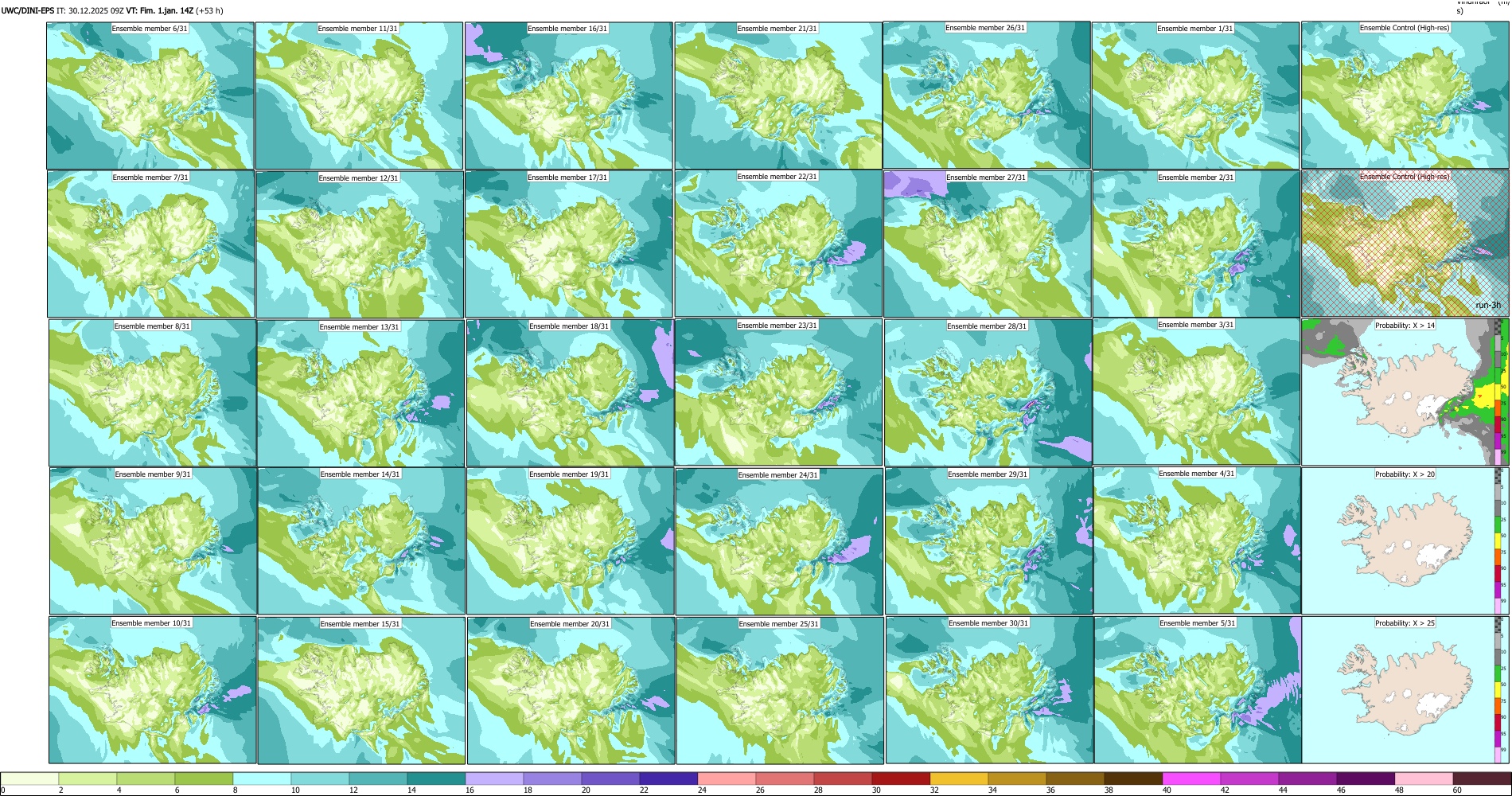
Task: Open Ensemble member 27/31 wind map
Action: pyautogui.click(x=987, y=244)
